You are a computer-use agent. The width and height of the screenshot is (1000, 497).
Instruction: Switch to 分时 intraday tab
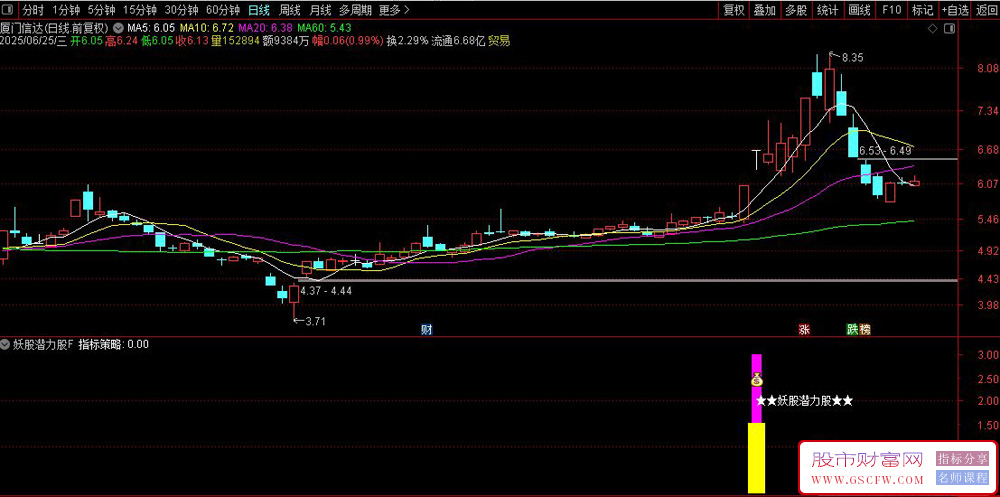pyautogui.click(x=33, y=10)
